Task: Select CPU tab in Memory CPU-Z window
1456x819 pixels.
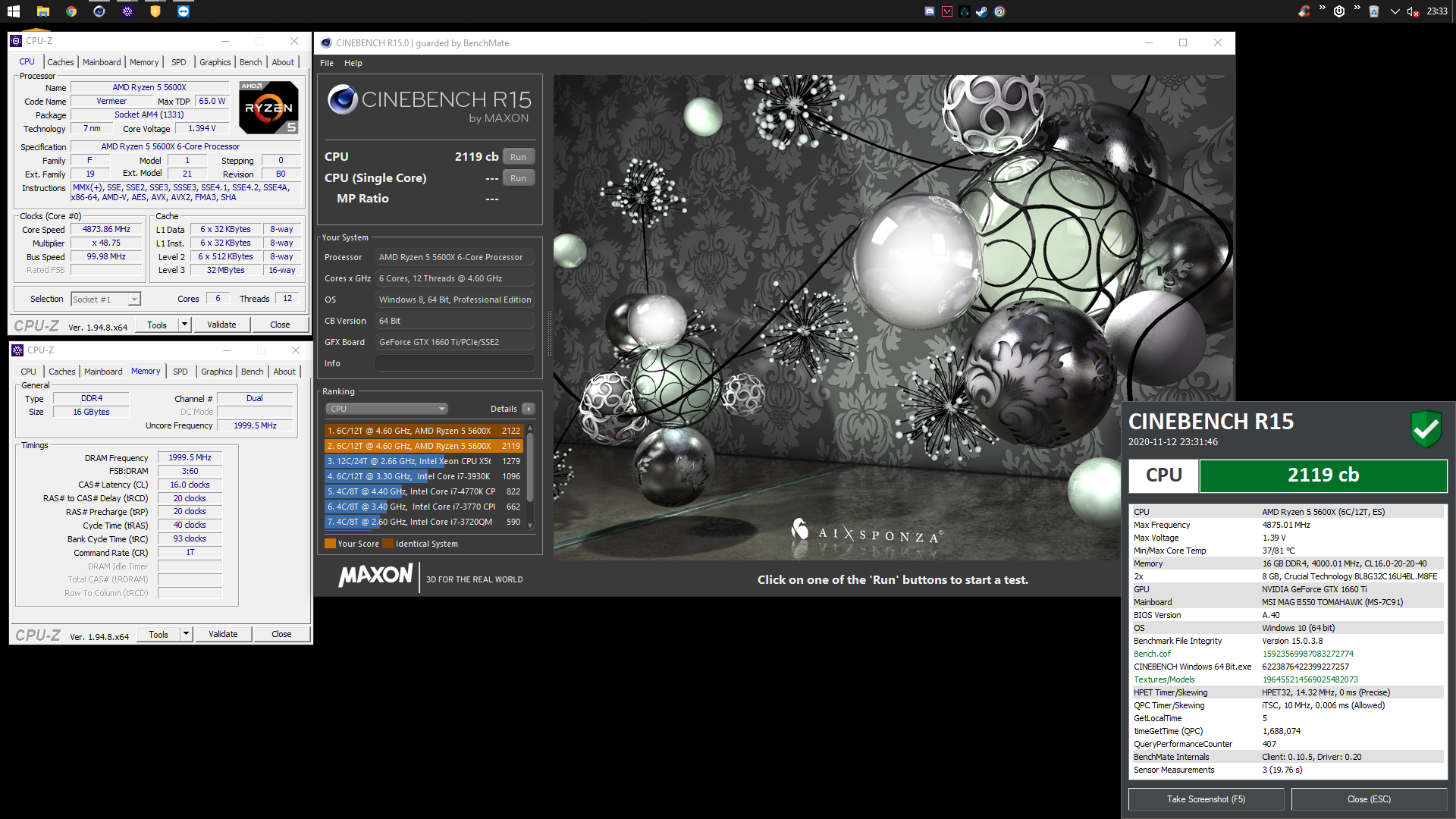Action: (28, 372)
